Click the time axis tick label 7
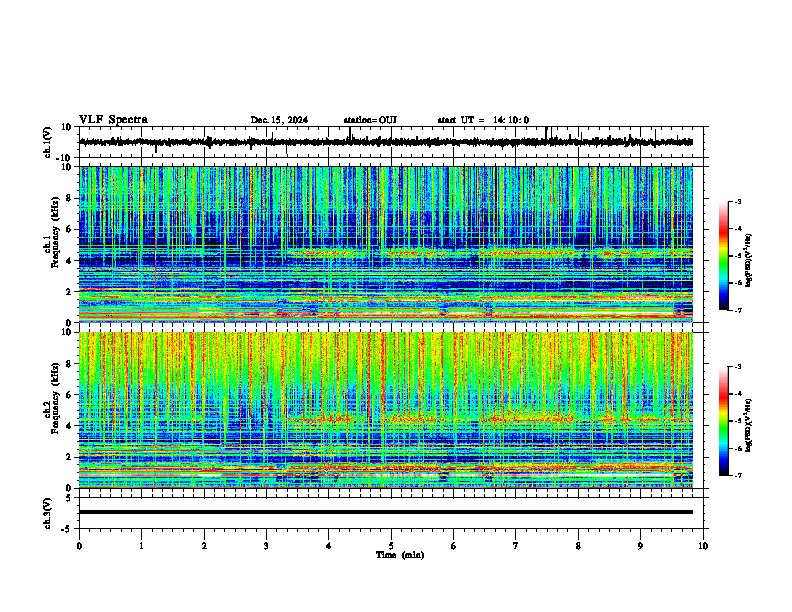The image size is (792, 612). (x=516, y=546)
